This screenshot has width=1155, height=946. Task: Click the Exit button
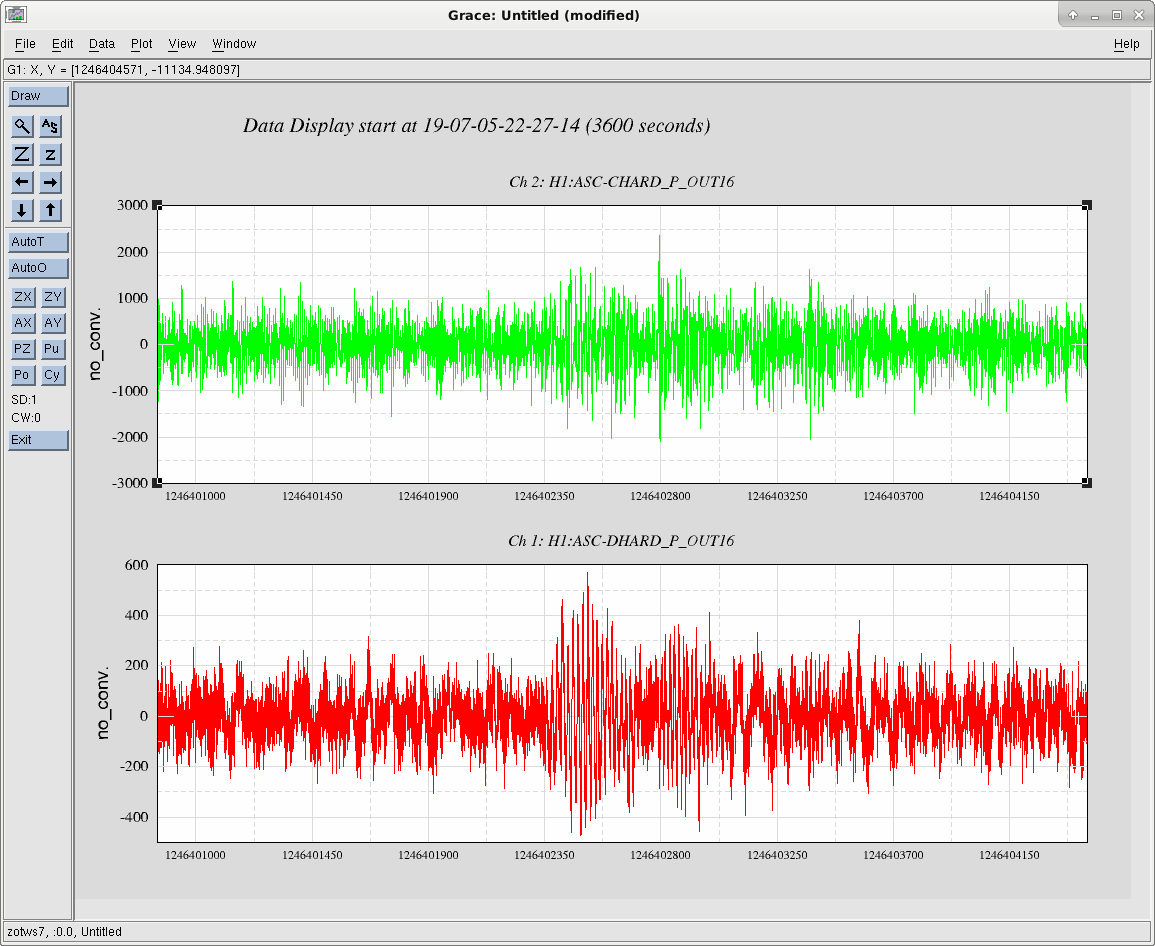pyautogui.click(x=38, y=440)
